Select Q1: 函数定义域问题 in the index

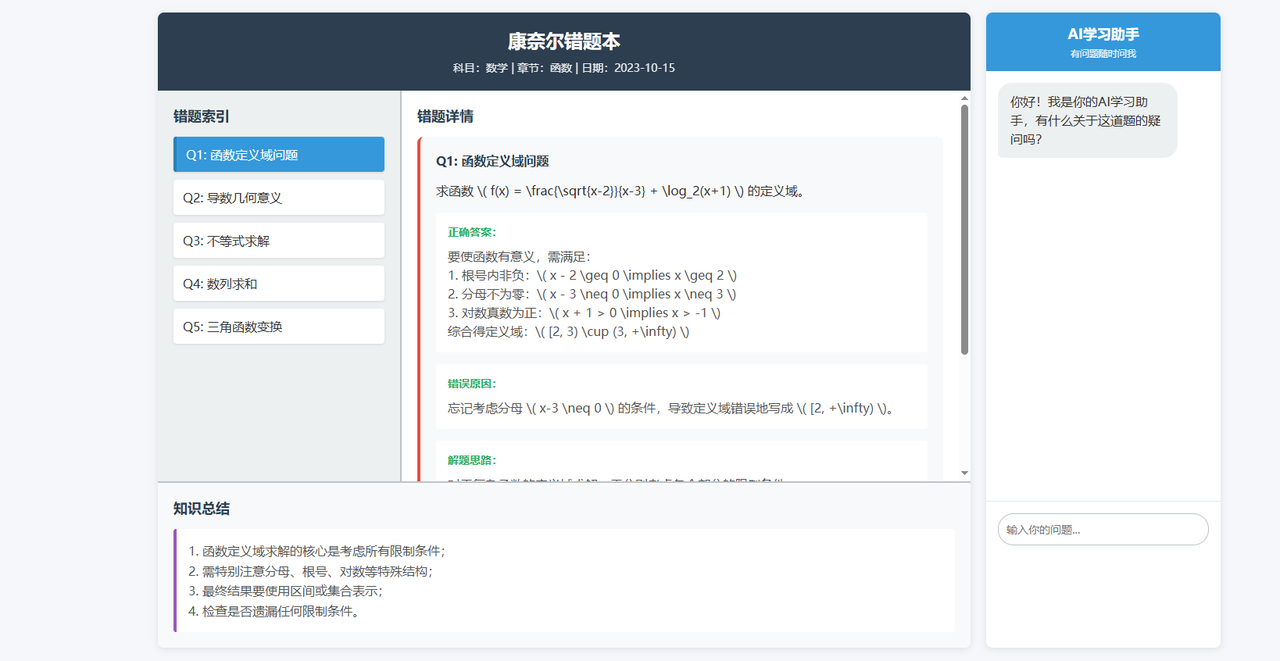coord(278,154)
